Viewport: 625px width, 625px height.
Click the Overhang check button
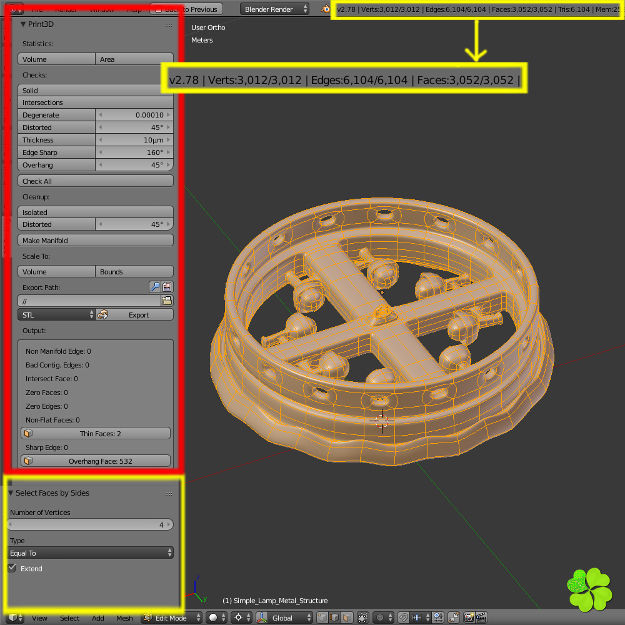[56, 165]
